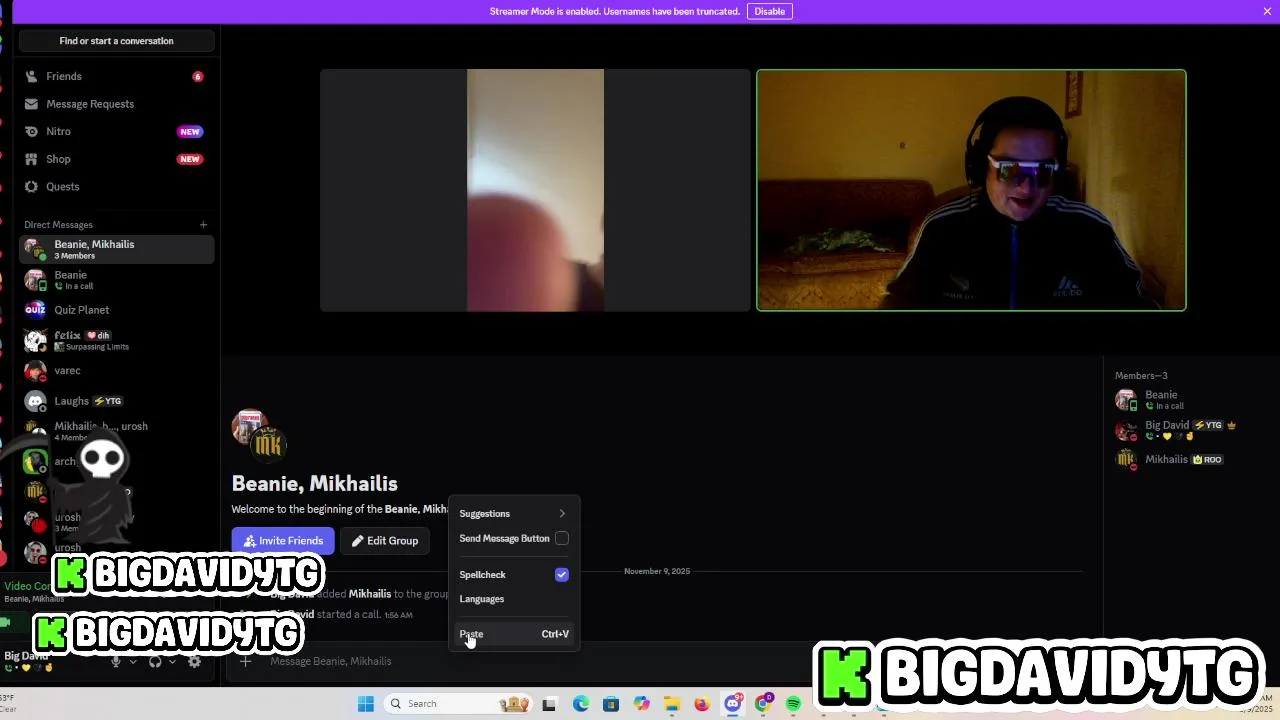Click the group avatar above Beanie, Mikhailis
The image size is (1280, 720).
[x=259, y=434]
